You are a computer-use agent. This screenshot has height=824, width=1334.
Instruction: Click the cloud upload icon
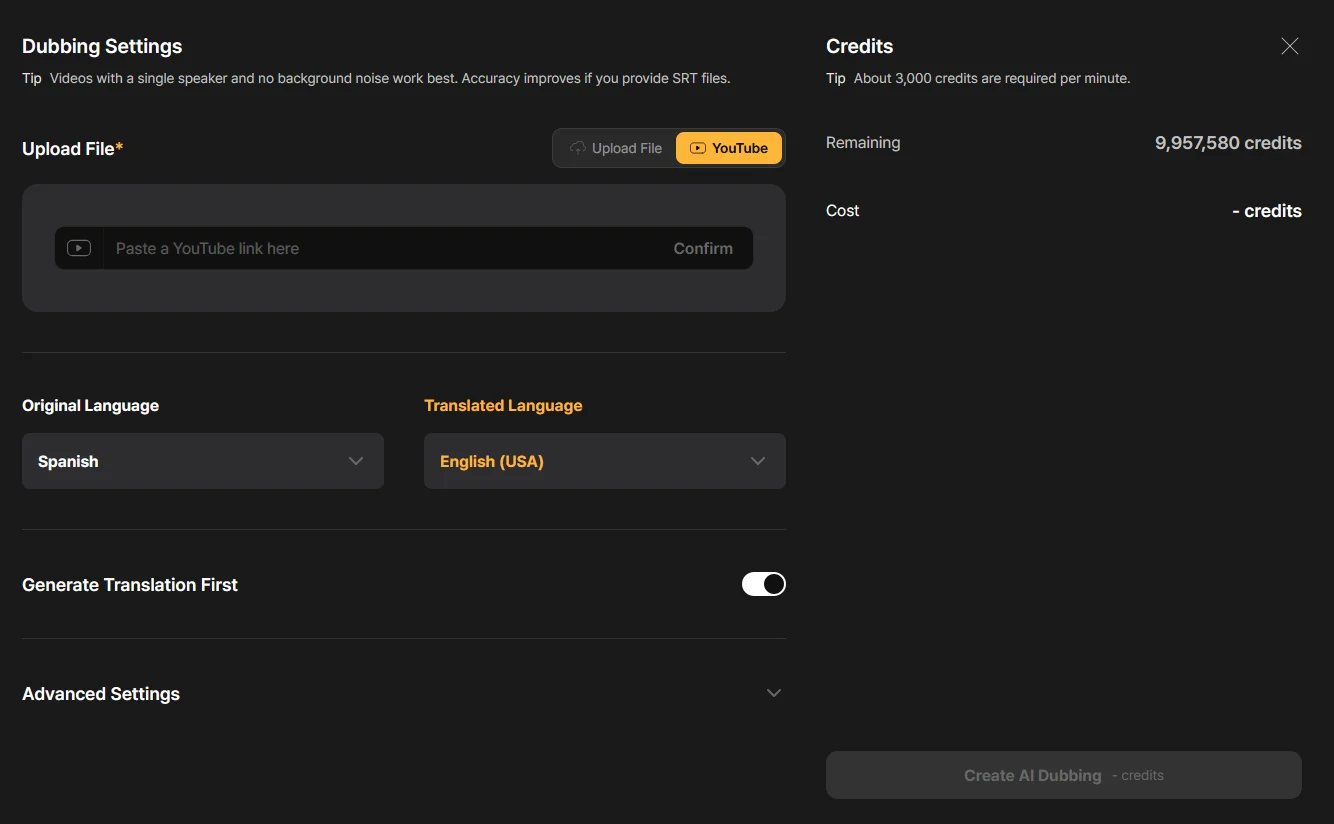tap(578, 148)
